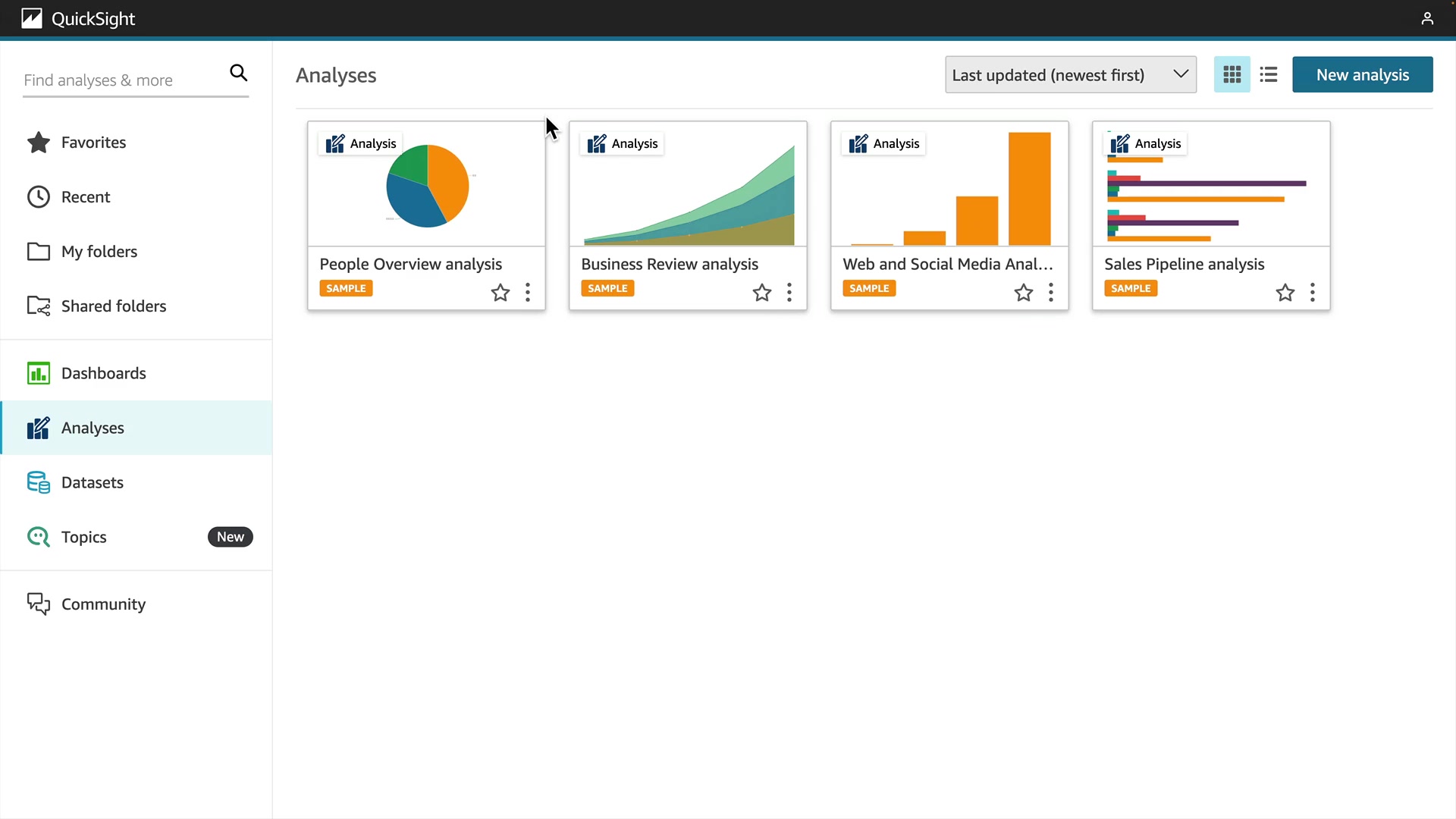This screenshot has width=1456, height=819.
Task: Open the Last updated sort dropdown
Action: pyautogui.click(x=1070, y=74)
